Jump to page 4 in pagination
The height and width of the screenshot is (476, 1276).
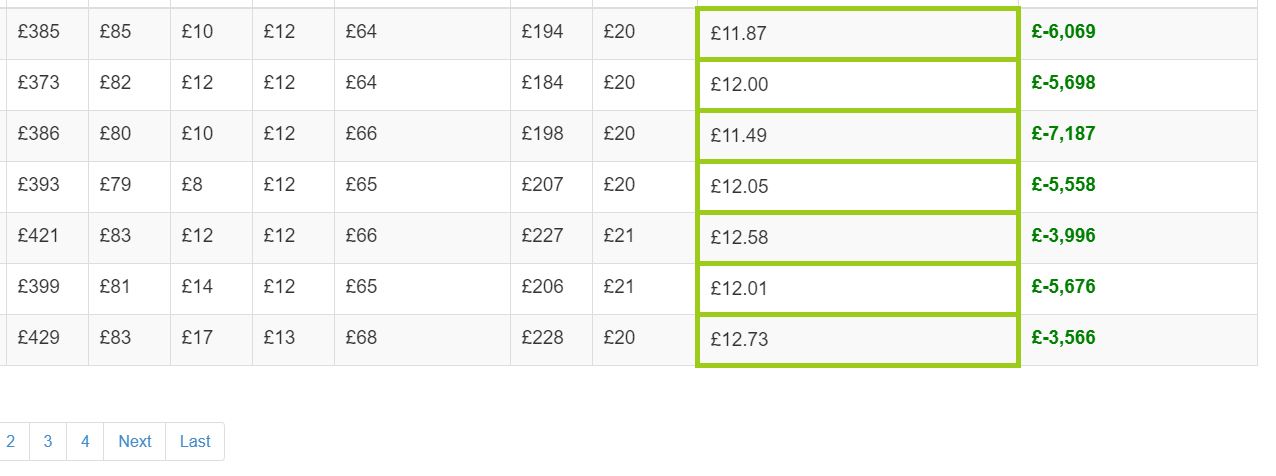(x=85, y=441)
